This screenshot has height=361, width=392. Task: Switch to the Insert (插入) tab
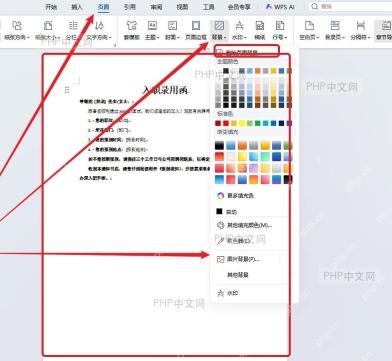(77, 7)
